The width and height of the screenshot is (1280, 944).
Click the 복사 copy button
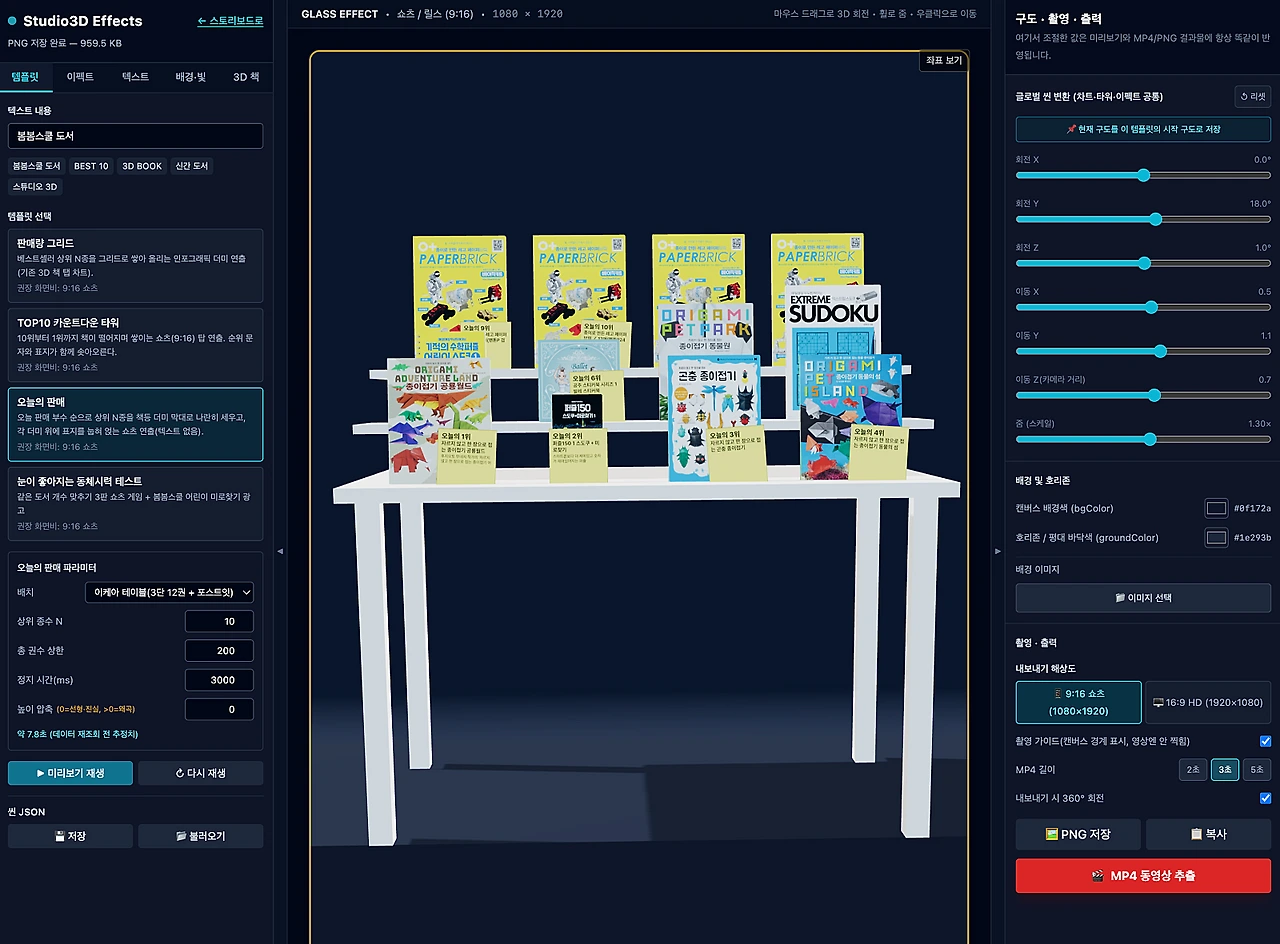(1208, 834)
